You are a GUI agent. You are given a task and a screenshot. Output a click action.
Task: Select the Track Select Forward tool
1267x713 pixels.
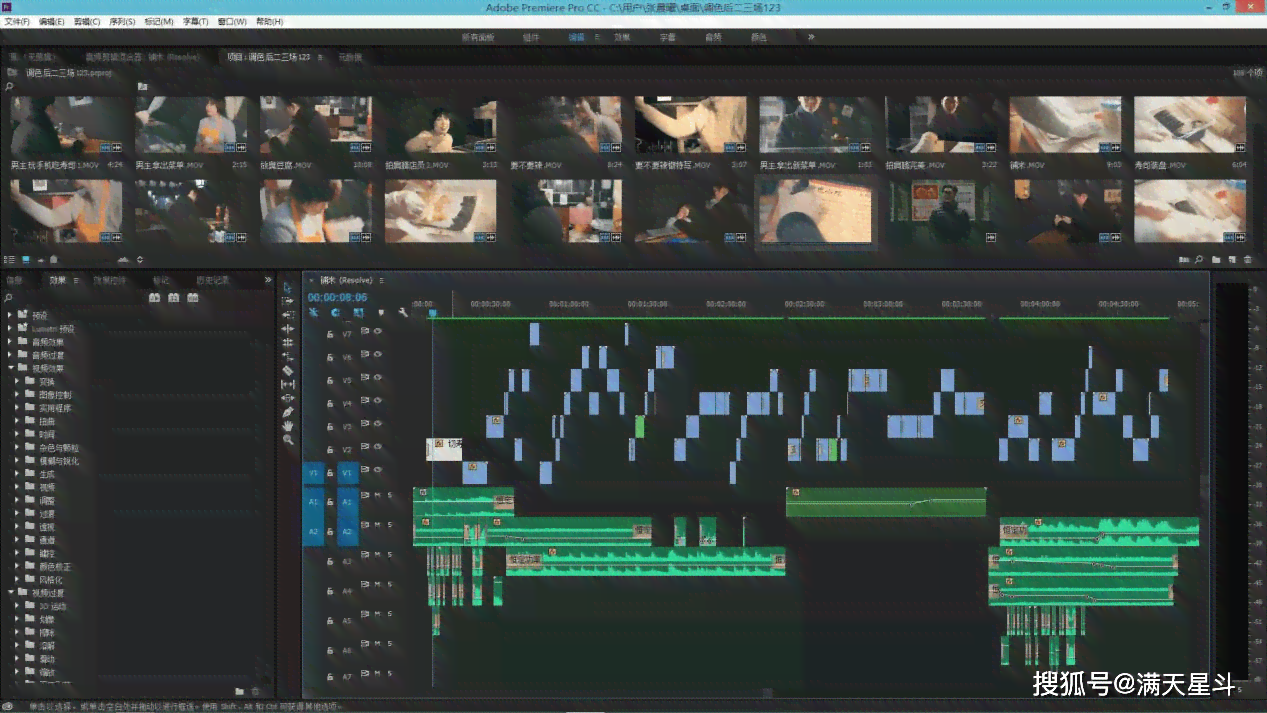288,301
